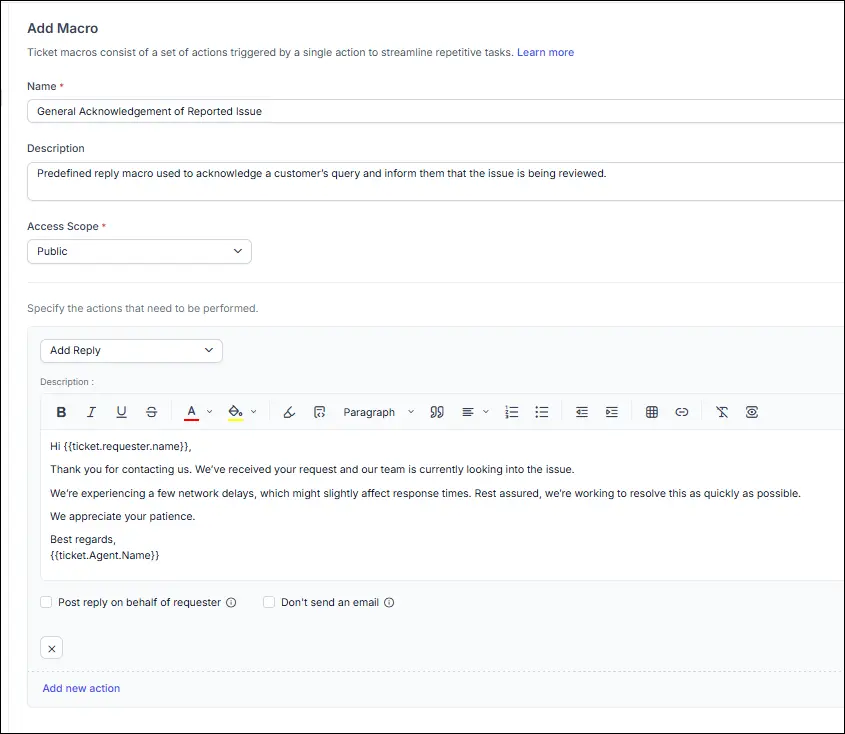Open the Add Reply action type dropdown
The height and width of the screenshot is (734, 845).
click(x=131, y=351)
